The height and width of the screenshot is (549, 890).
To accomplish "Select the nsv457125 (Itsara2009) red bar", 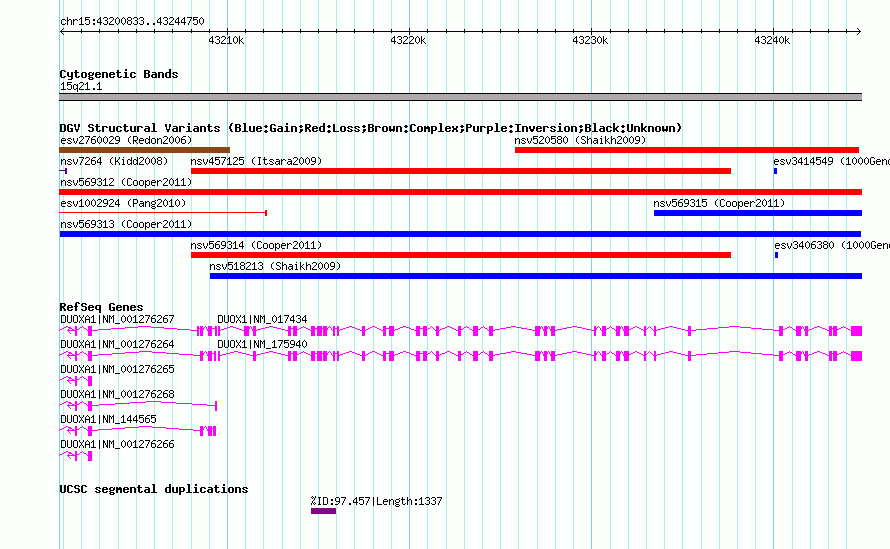I will click(x=461, y=171).
